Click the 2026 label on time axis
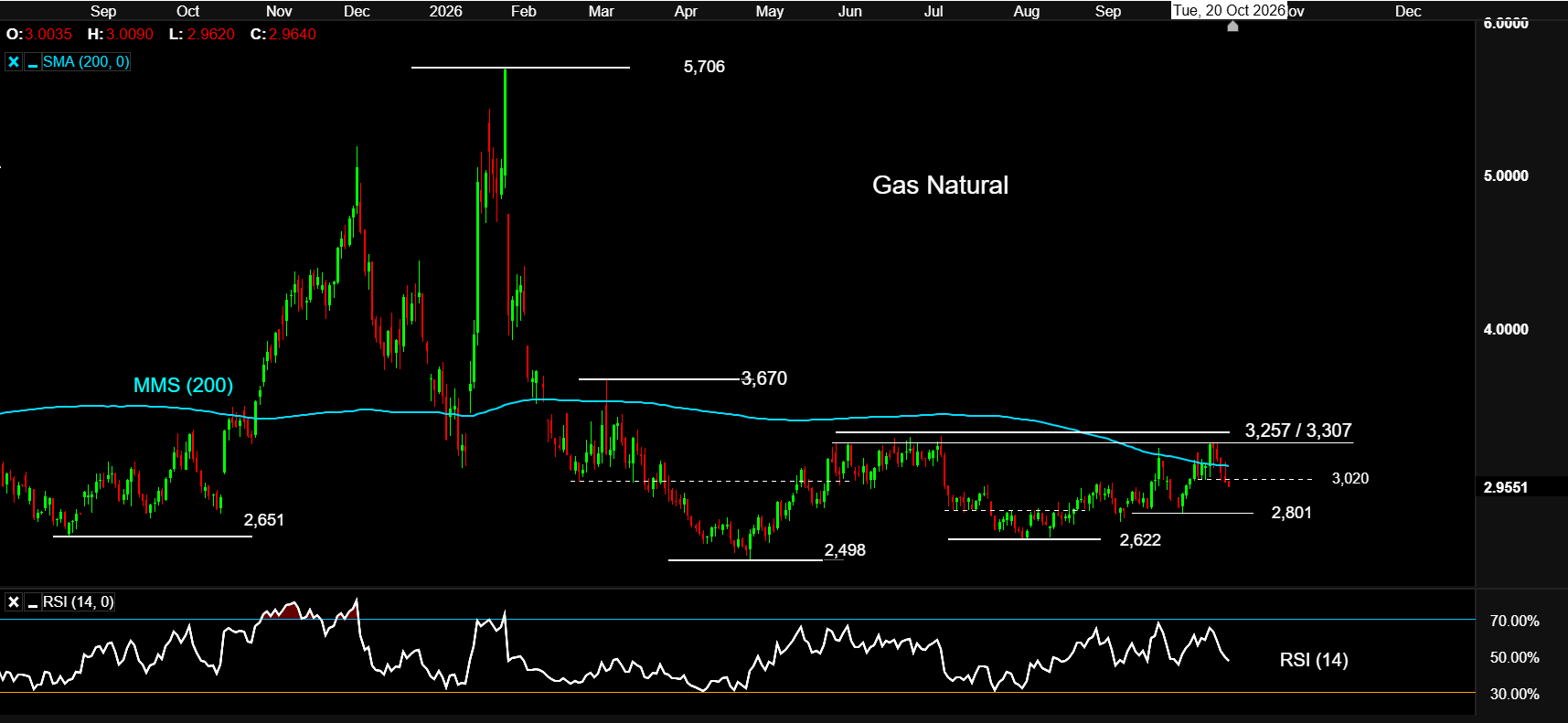 tap(446, 11)
